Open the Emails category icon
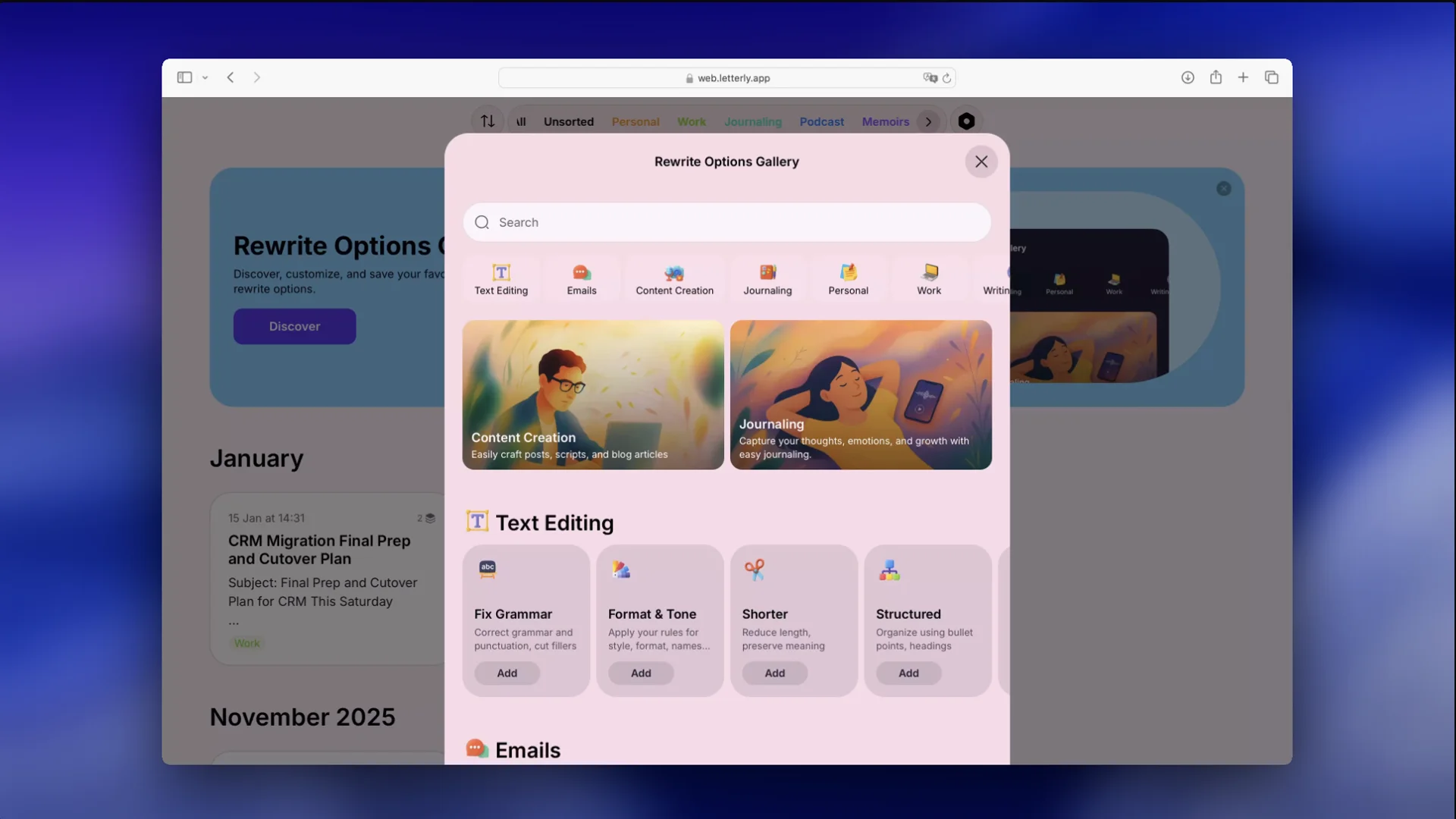 tap(582, 273)
